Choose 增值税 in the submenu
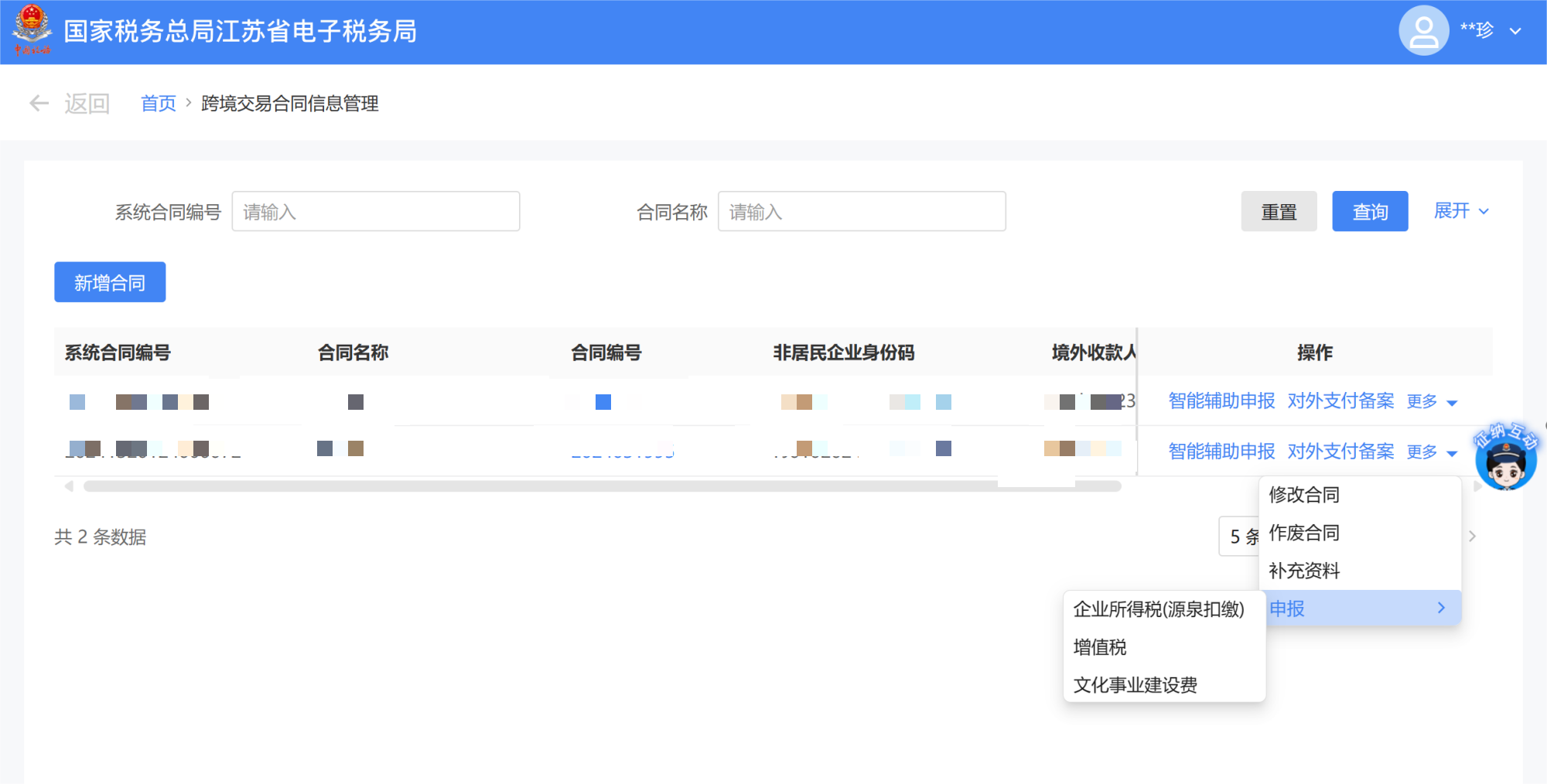Image resolution: width=1547 pixels, height=784 pixels. (x=1100, y=647)
